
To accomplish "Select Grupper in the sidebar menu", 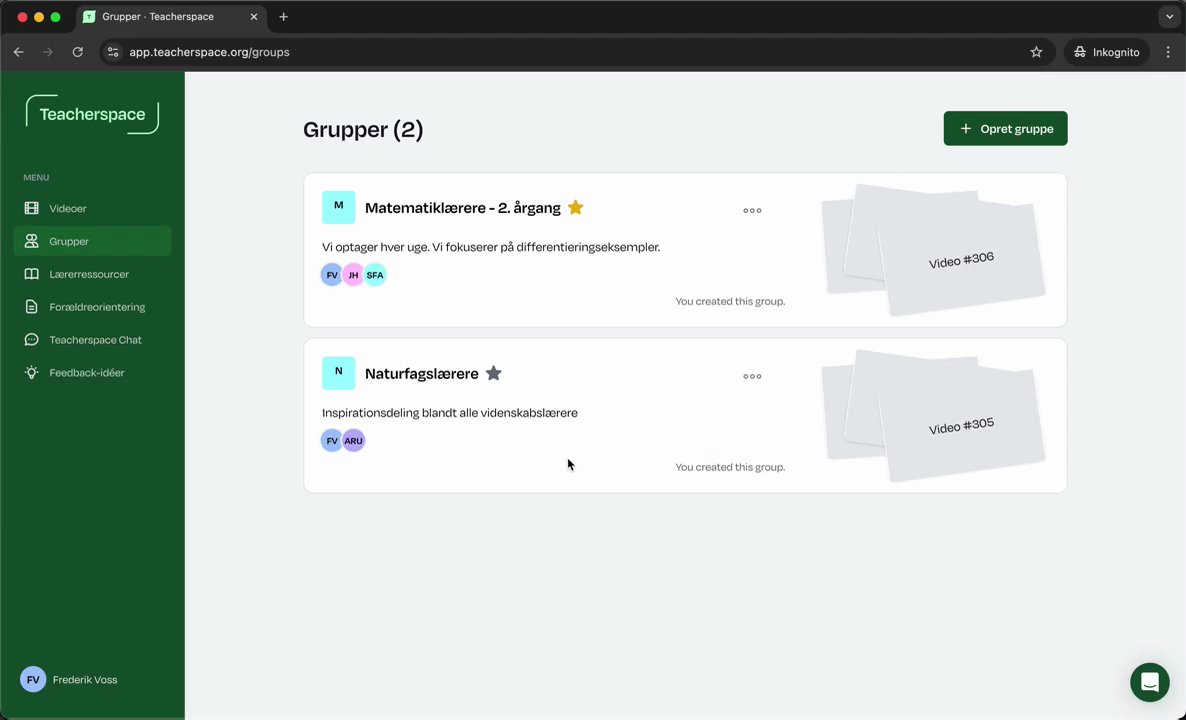I will tap(92, 241).
